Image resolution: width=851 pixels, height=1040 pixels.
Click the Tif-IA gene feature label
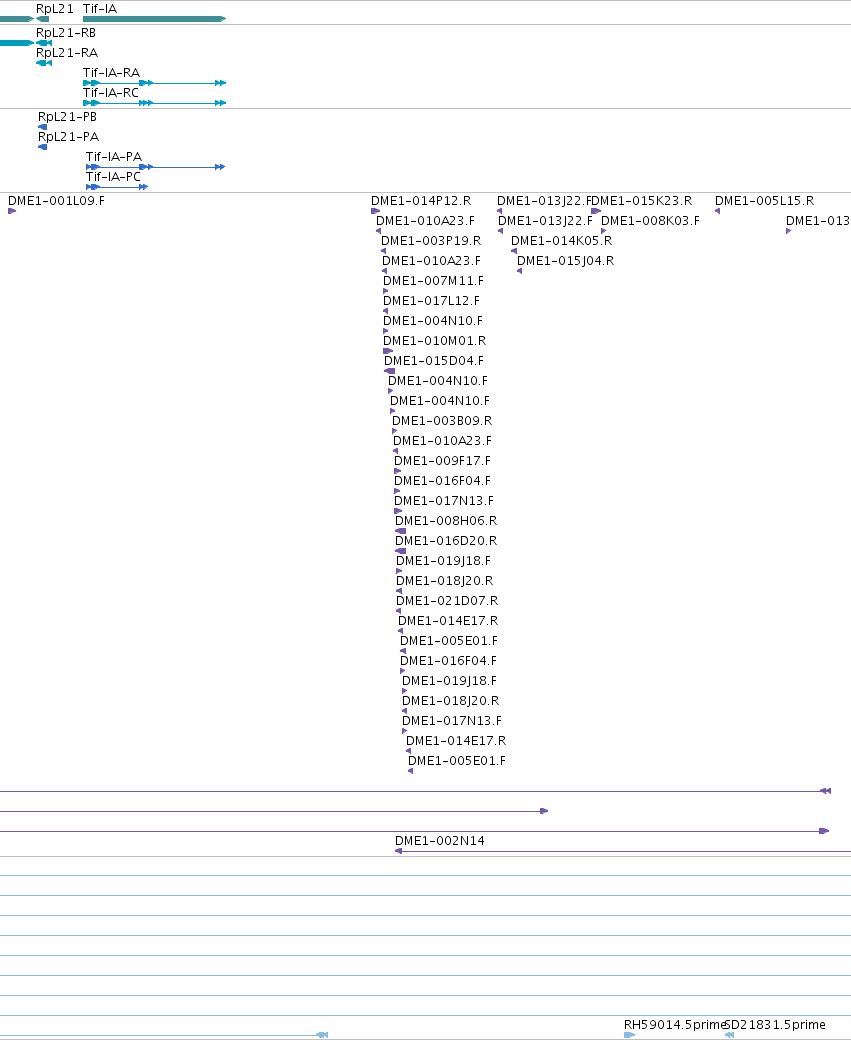pyautogui.click(x=99, y=9)
